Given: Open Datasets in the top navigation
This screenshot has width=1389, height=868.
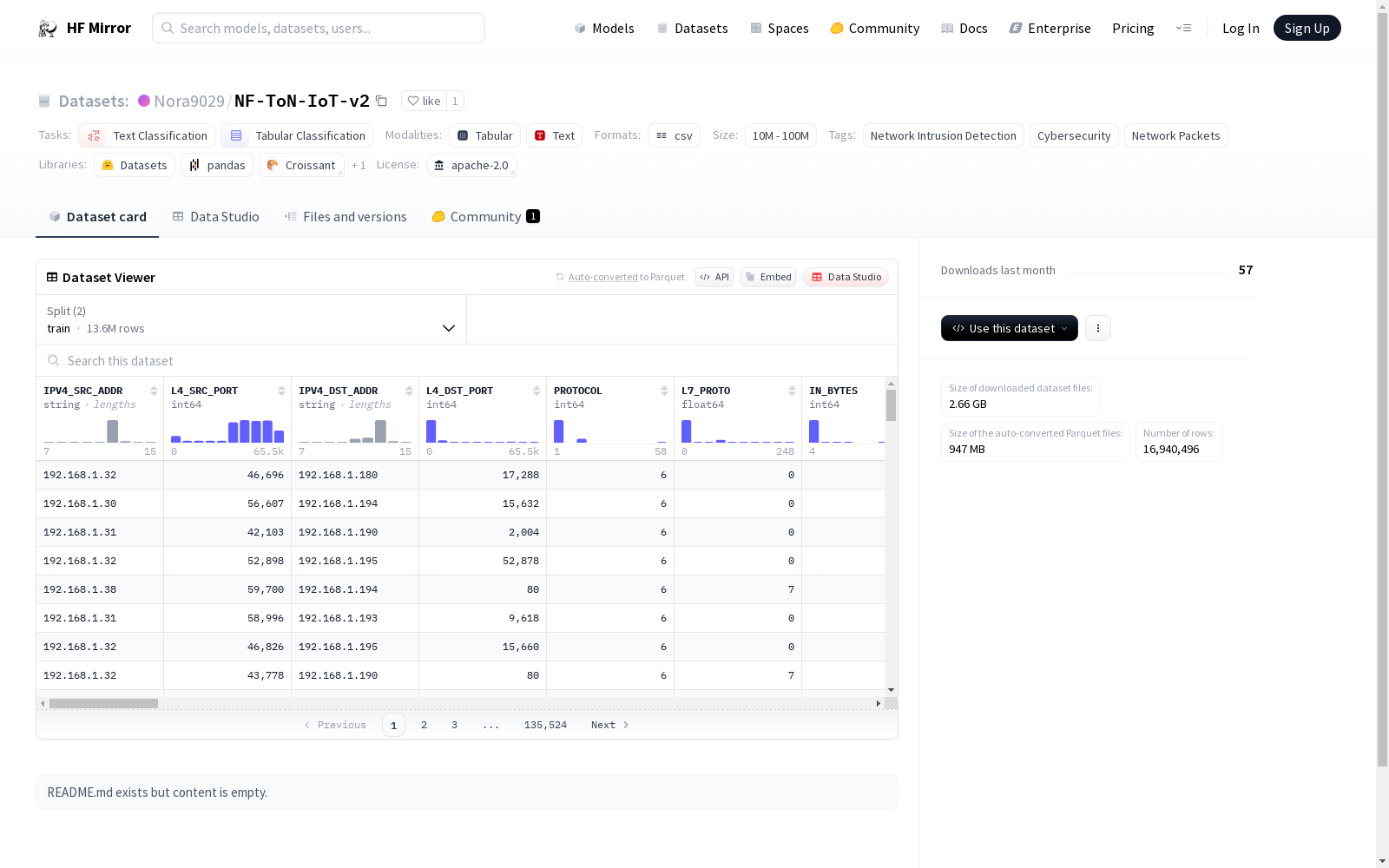Looking at the screenshot, I should (x=692, y=28).
